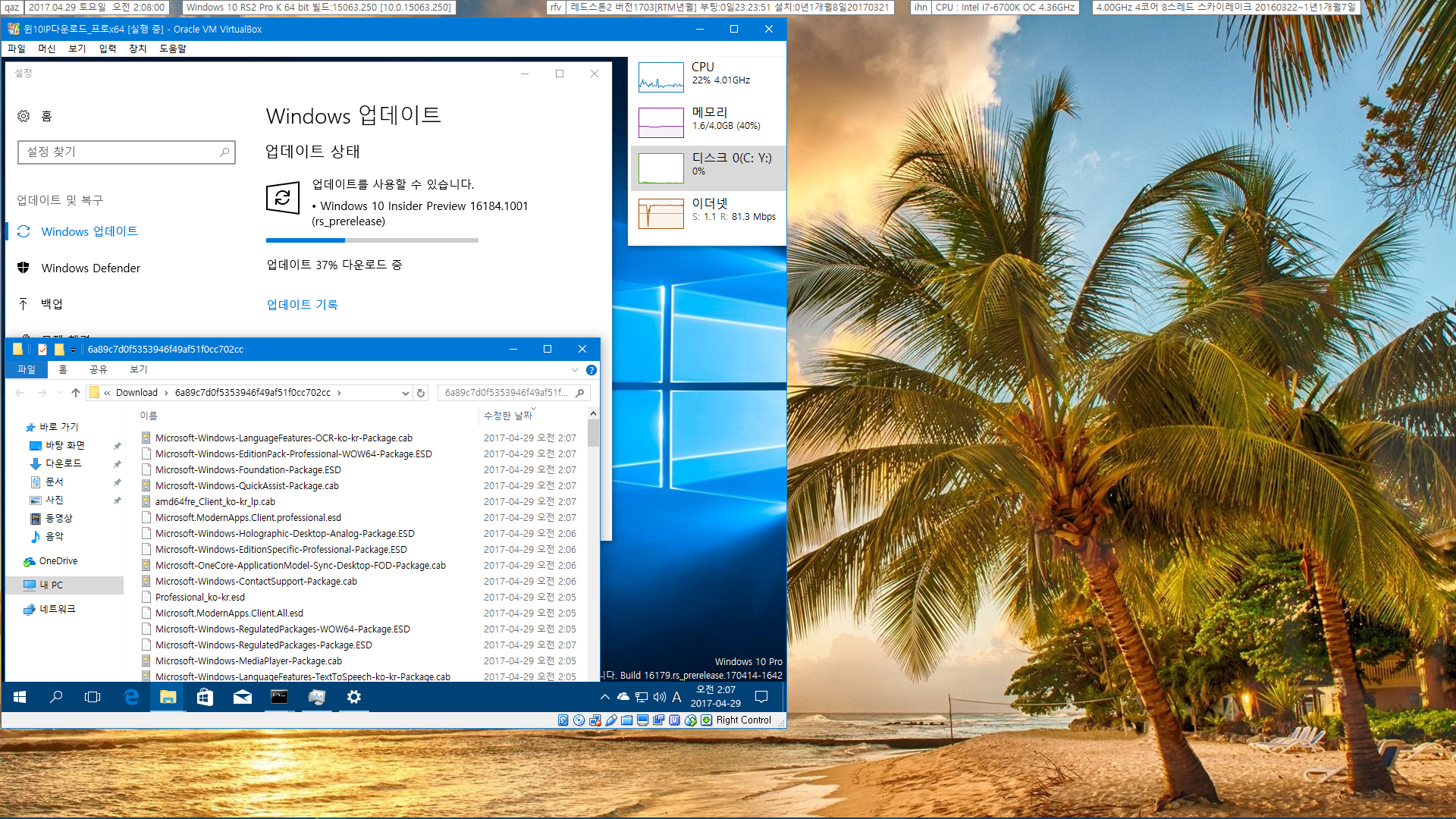Click the Explorer help question icon
This screenshot has height=819, width=1456.
click(x=591, y=370)
